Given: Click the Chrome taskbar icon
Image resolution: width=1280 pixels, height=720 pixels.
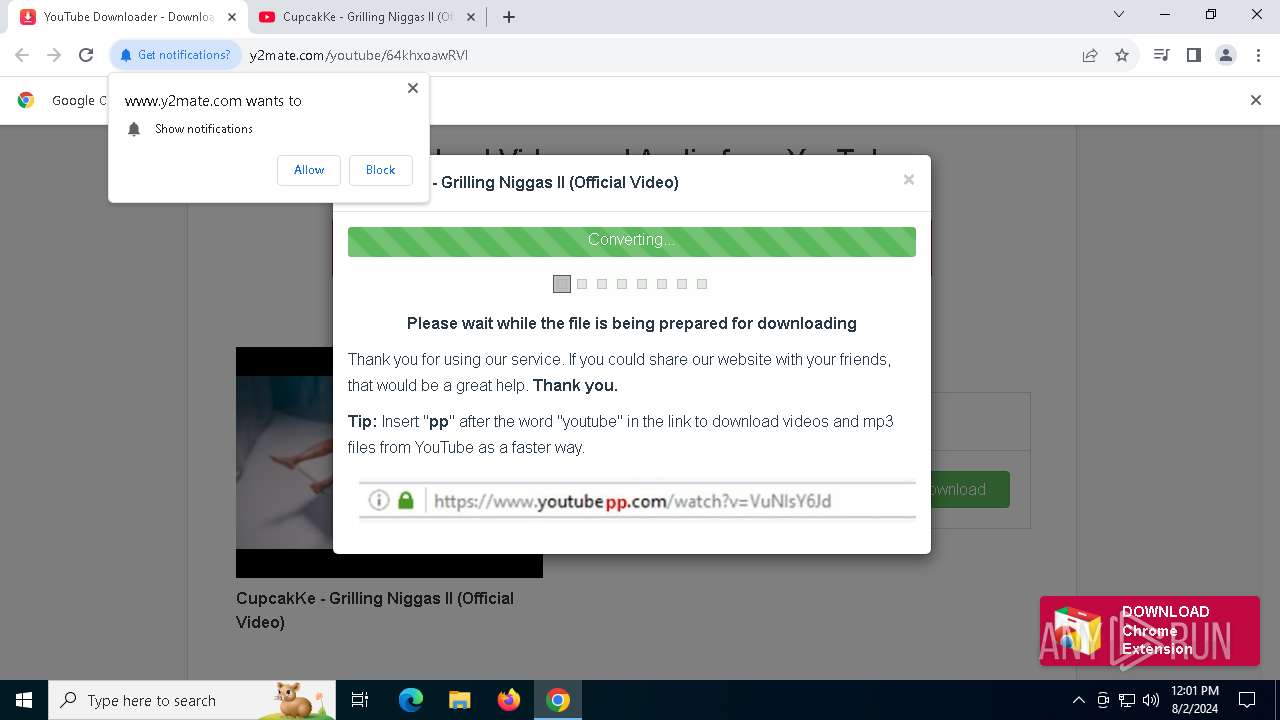Looking at the screenshot, I should pyautogui.click(x=558, y=700).
